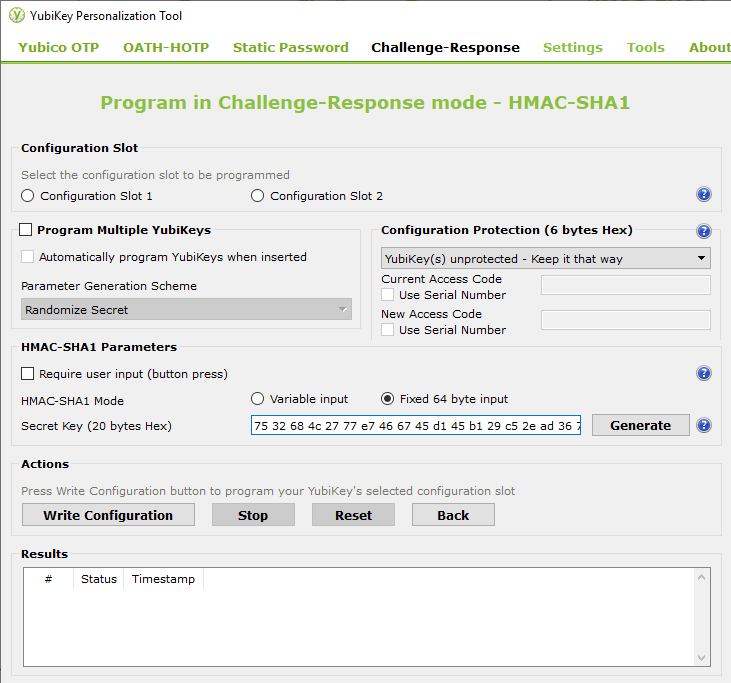Click the YubiKey logo in title bar
This screenshot has width=731, height=683.
tap(16, 16)
